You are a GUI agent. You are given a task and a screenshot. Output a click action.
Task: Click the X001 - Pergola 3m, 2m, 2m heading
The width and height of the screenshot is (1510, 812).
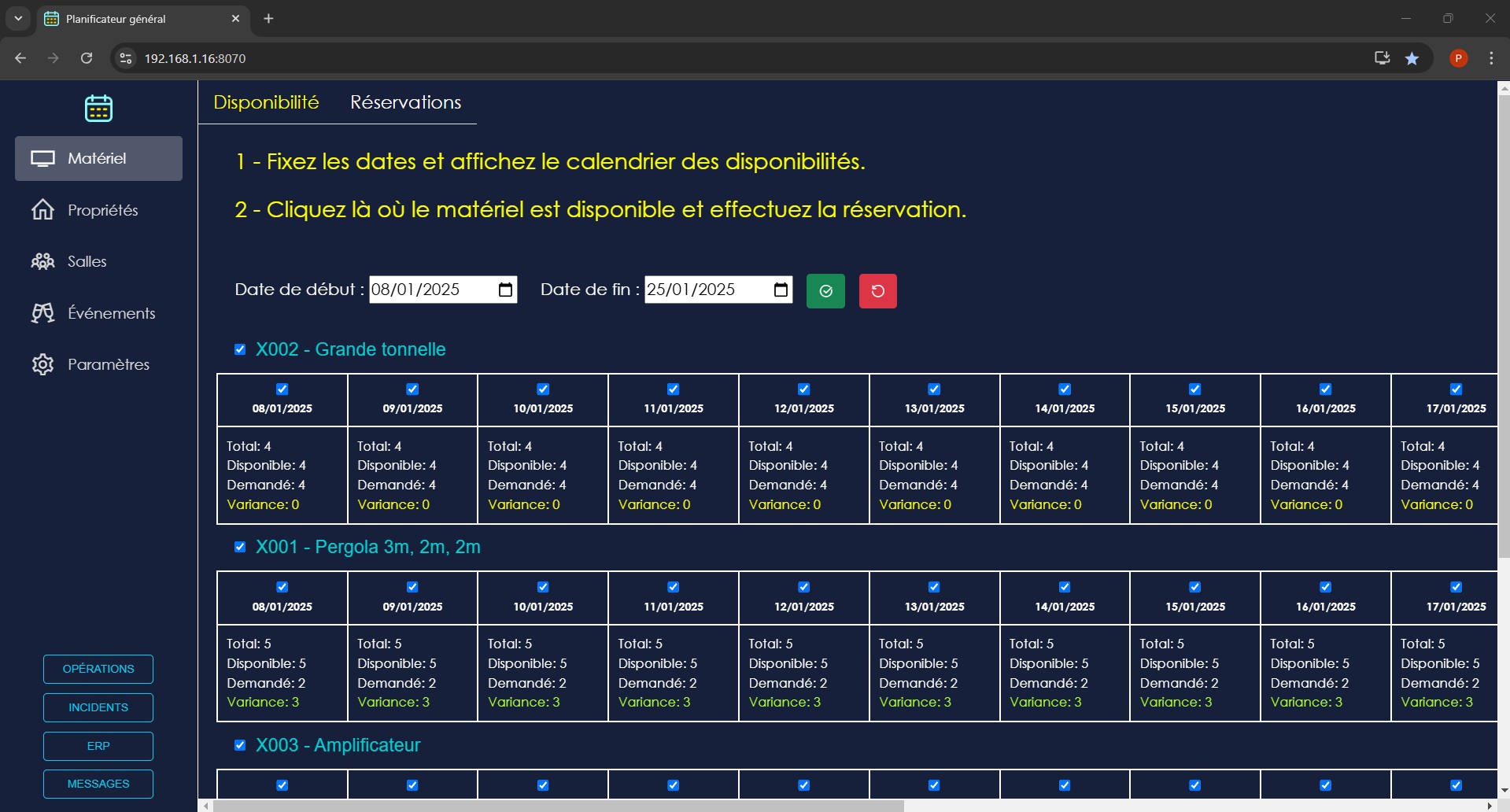(367, 547)
